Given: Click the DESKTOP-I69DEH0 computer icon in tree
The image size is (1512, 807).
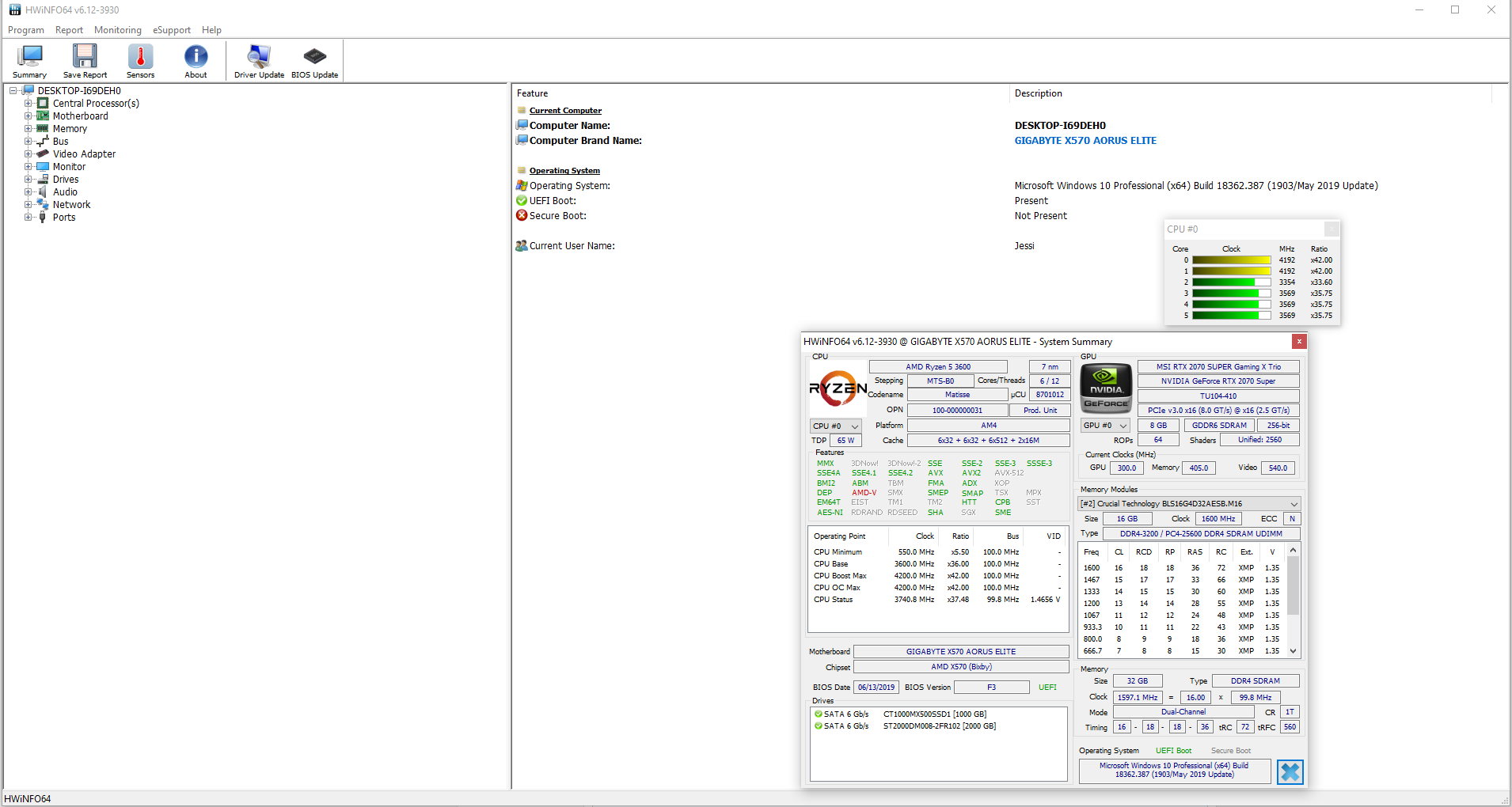Looking at the screenshot, I should pos(28,90).
